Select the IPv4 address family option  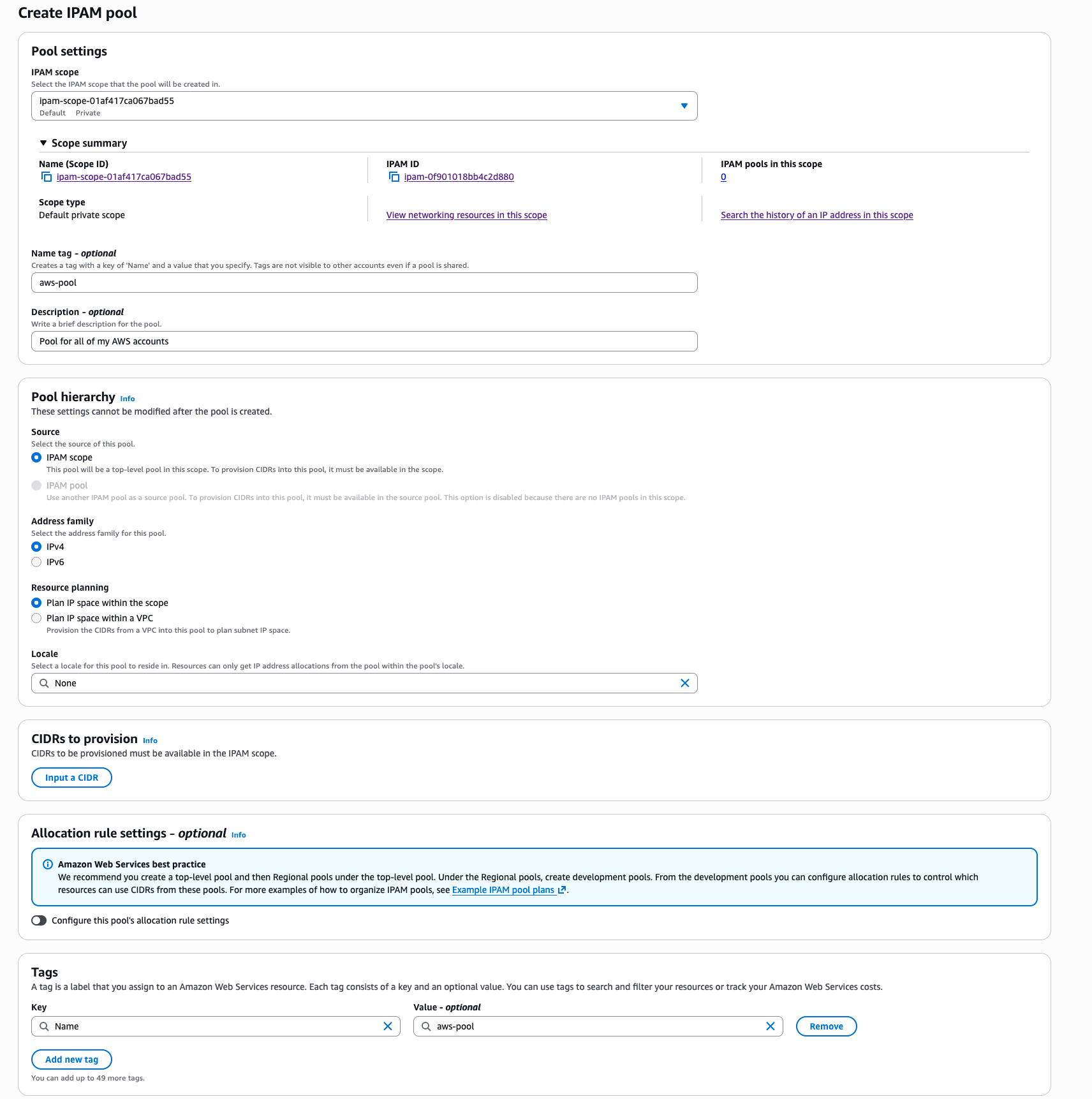36,547
